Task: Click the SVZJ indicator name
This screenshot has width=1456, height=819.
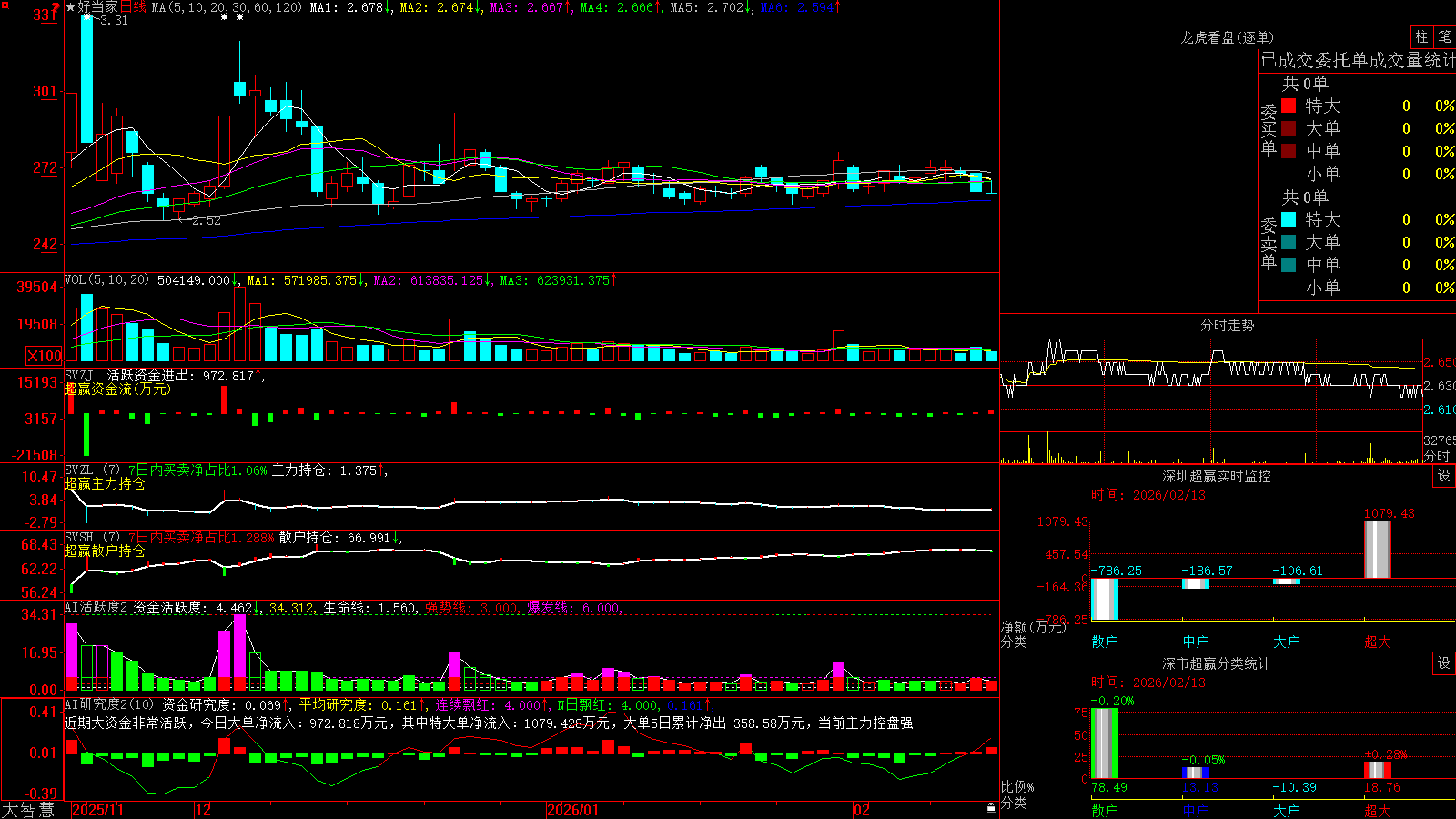Action: pyautogui.click(x=79, y=375)
